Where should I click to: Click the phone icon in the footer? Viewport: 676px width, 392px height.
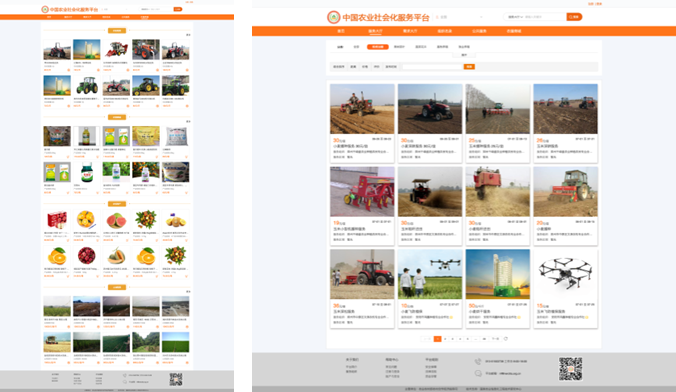click(478, 361)
